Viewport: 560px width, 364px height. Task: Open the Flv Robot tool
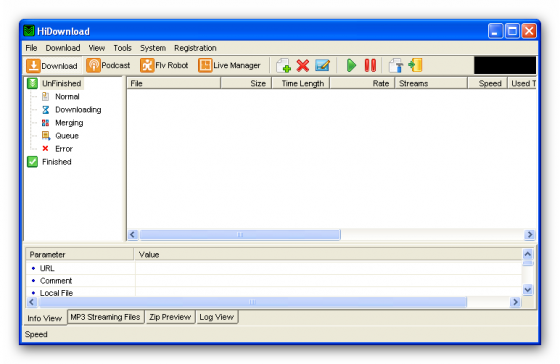164,65
